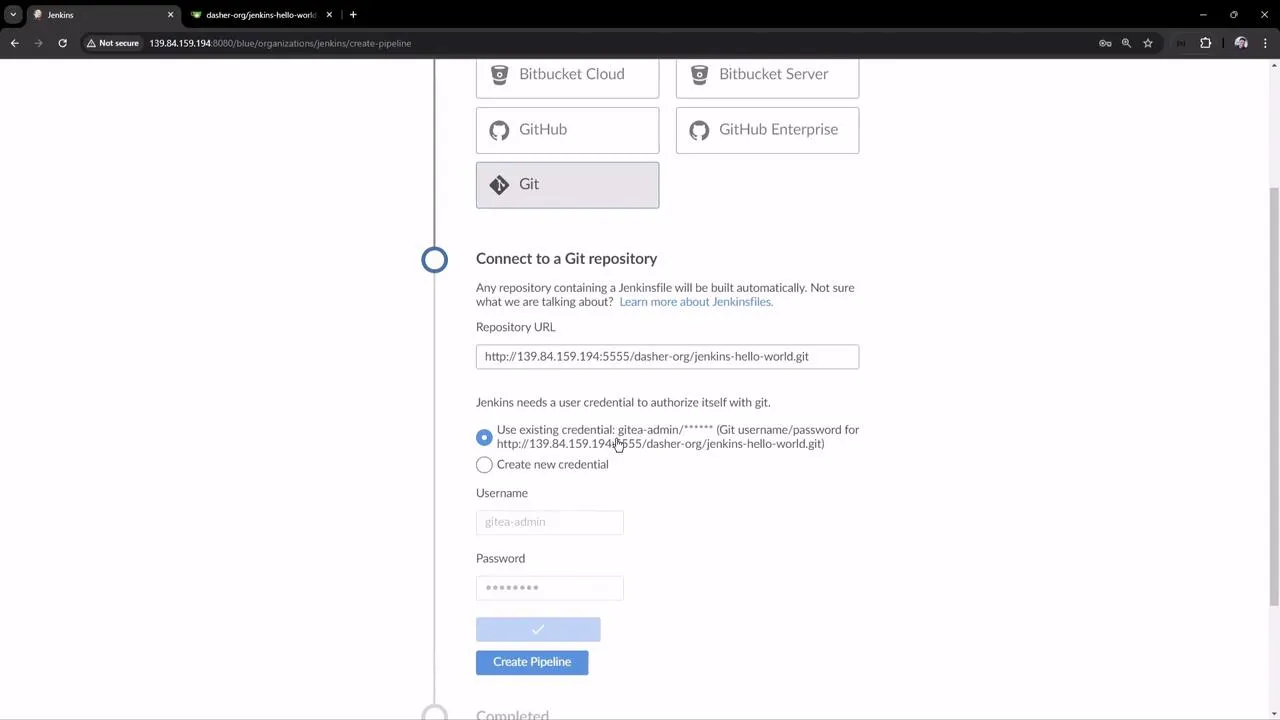Open the Chrome three-dot menu
Screen dimensions: 1280x720
pos(1266,43)
